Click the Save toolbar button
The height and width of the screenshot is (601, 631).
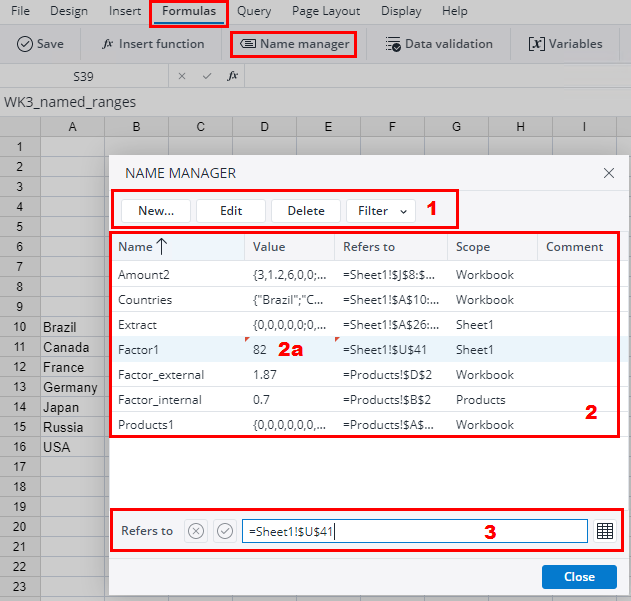(40, 44)
